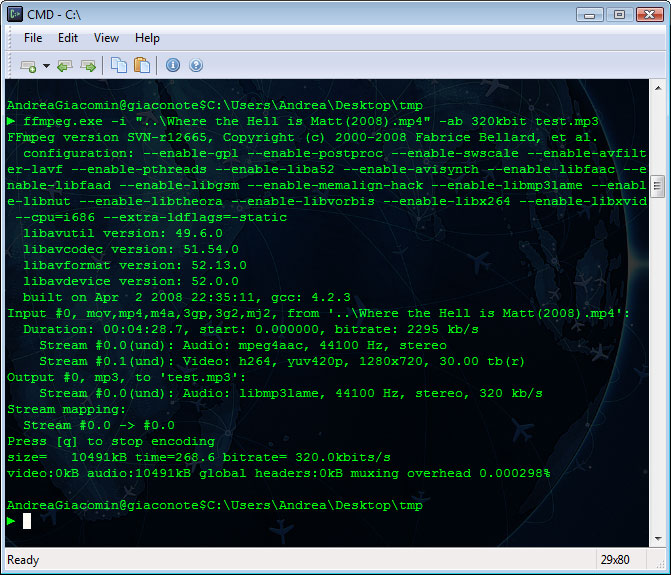This screenshot has width=671, height=575.
Task: Click the Paste clipboard icon
Action: 142,66
